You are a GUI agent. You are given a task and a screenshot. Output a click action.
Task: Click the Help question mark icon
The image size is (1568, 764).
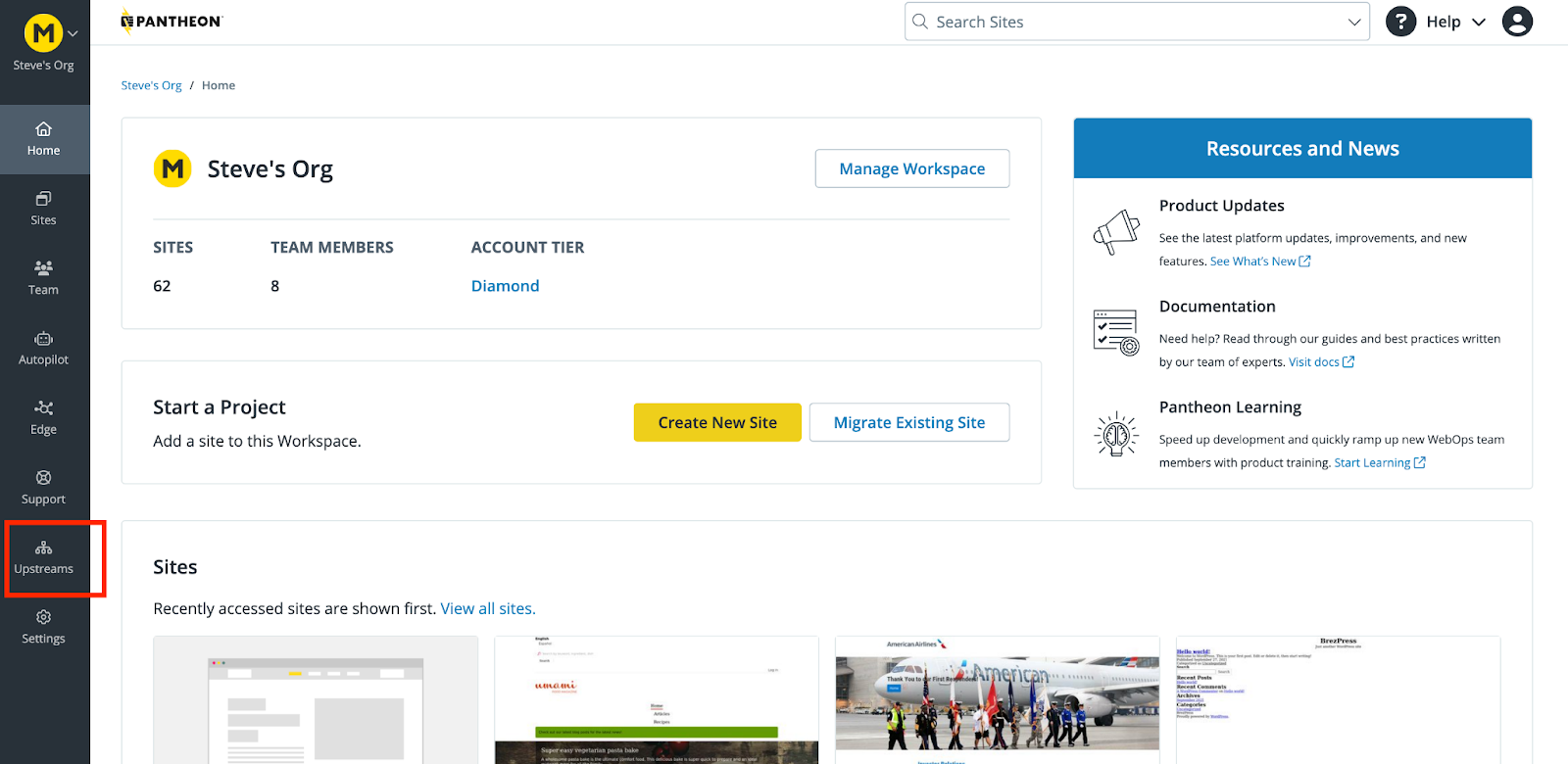[1401, 22]
